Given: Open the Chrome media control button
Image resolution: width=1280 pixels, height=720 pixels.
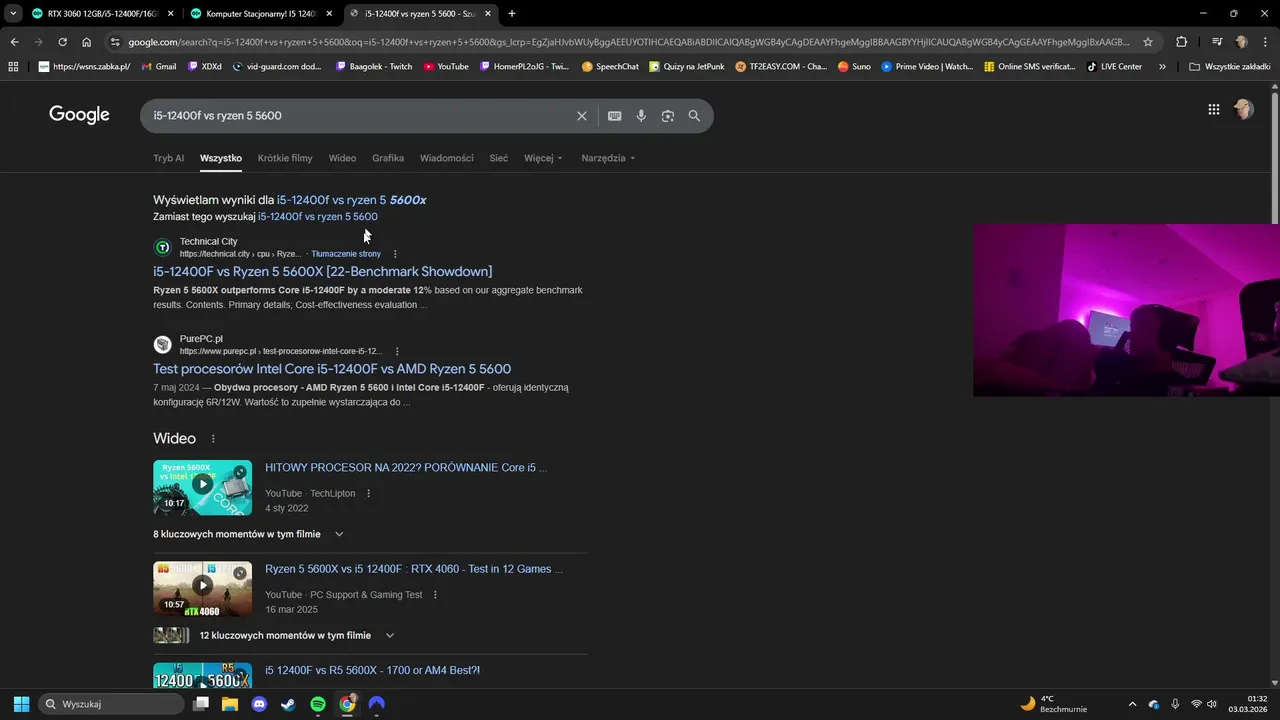Looking at the screenshot, I should pos(1217,42).
